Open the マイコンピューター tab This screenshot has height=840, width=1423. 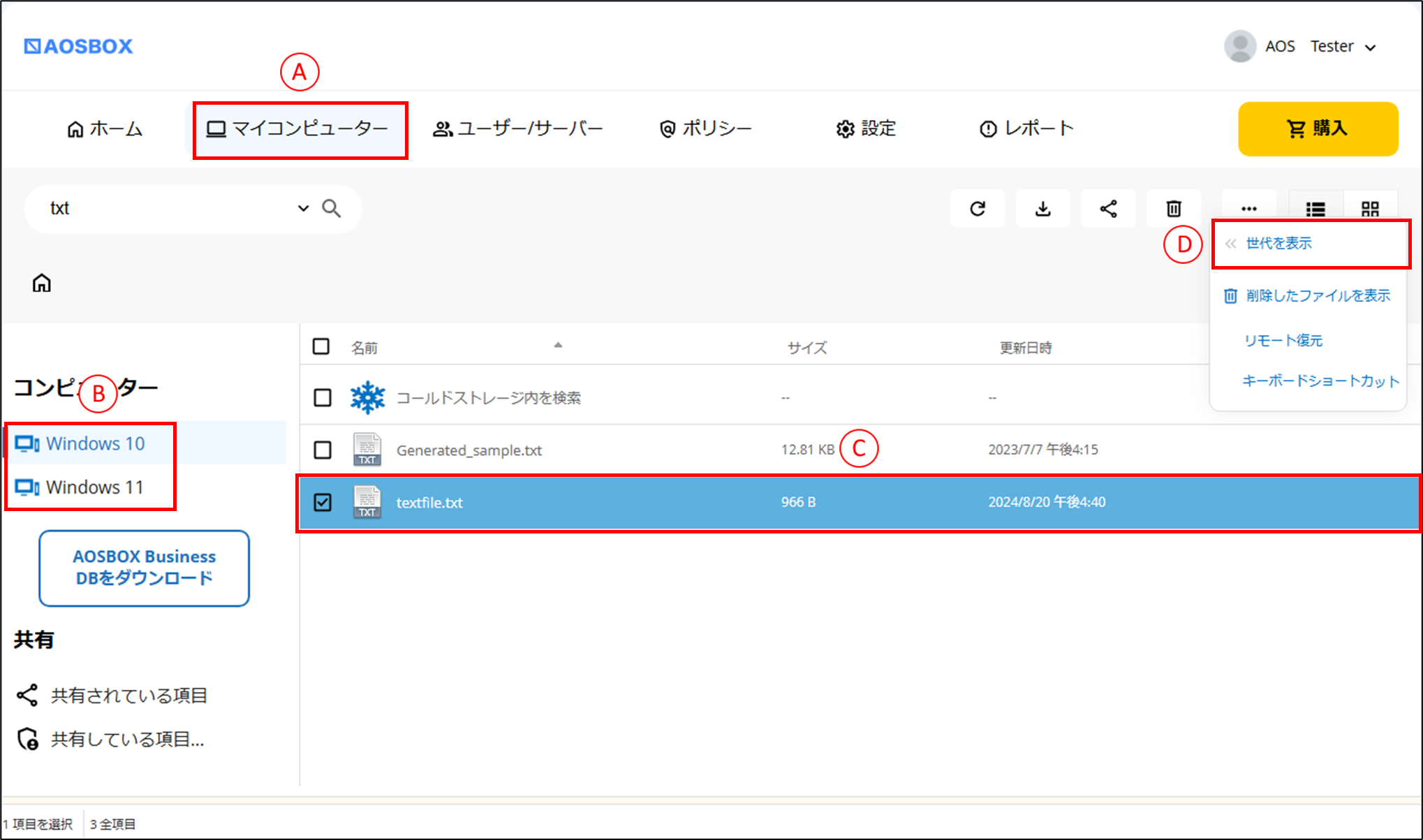(x=300, y=129)
